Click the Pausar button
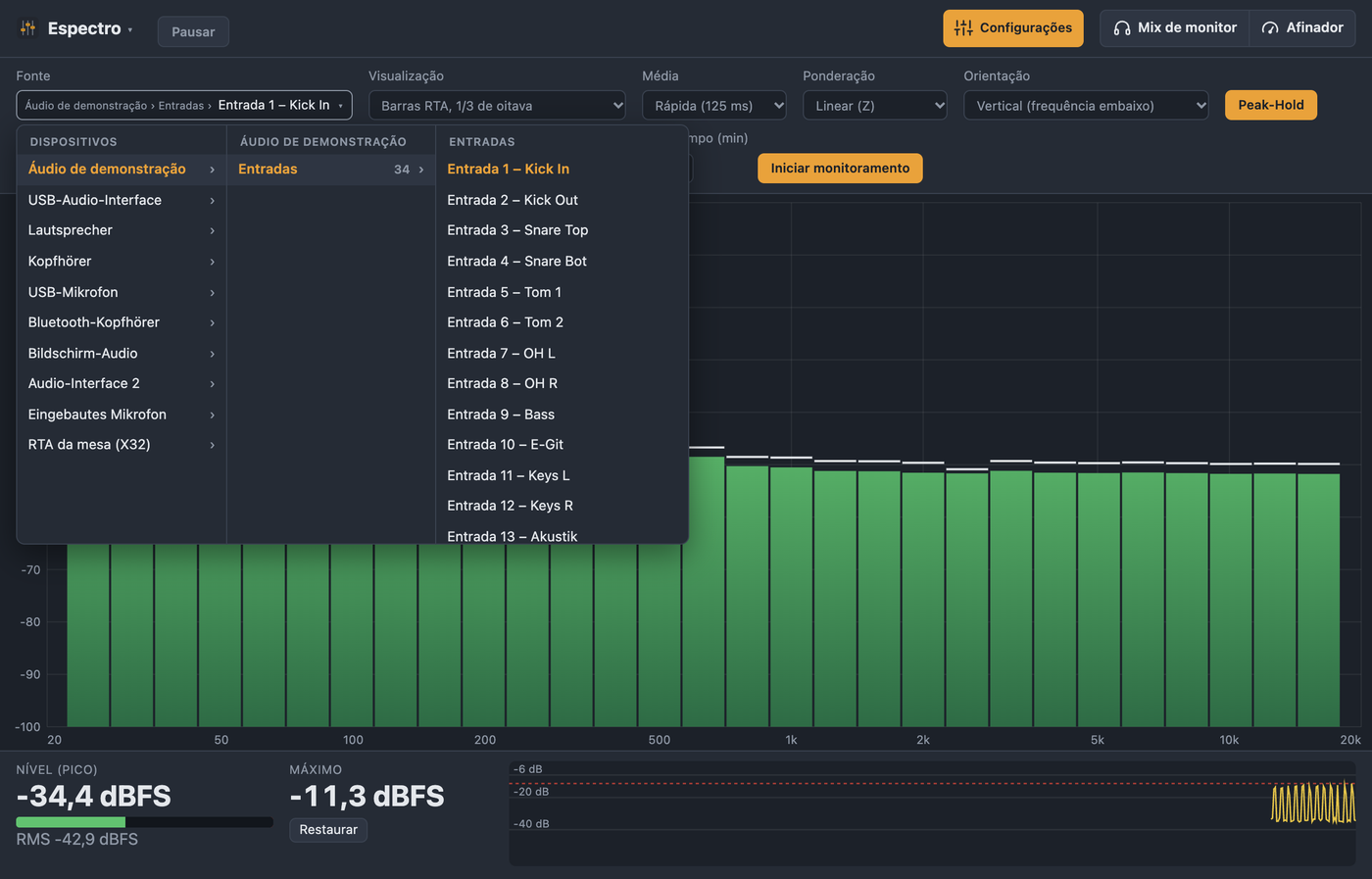This screenshot has width=1372, height=879. click(x=193, y=31)
